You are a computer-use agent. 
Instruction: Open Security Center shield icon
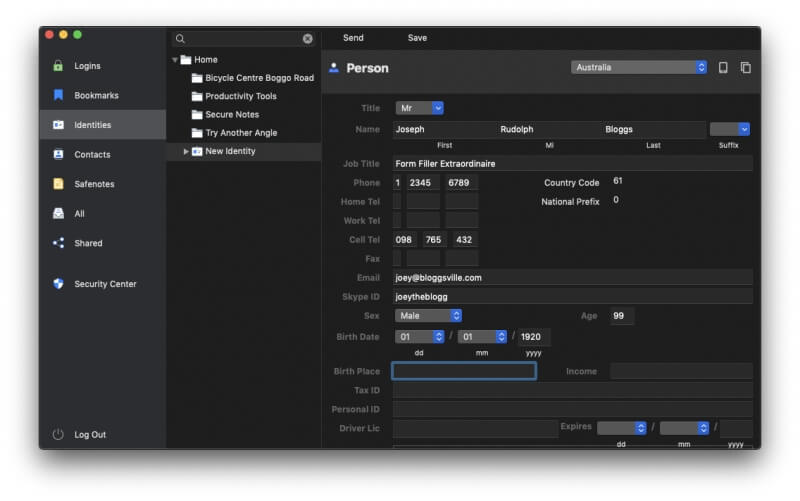pos(58,284)
